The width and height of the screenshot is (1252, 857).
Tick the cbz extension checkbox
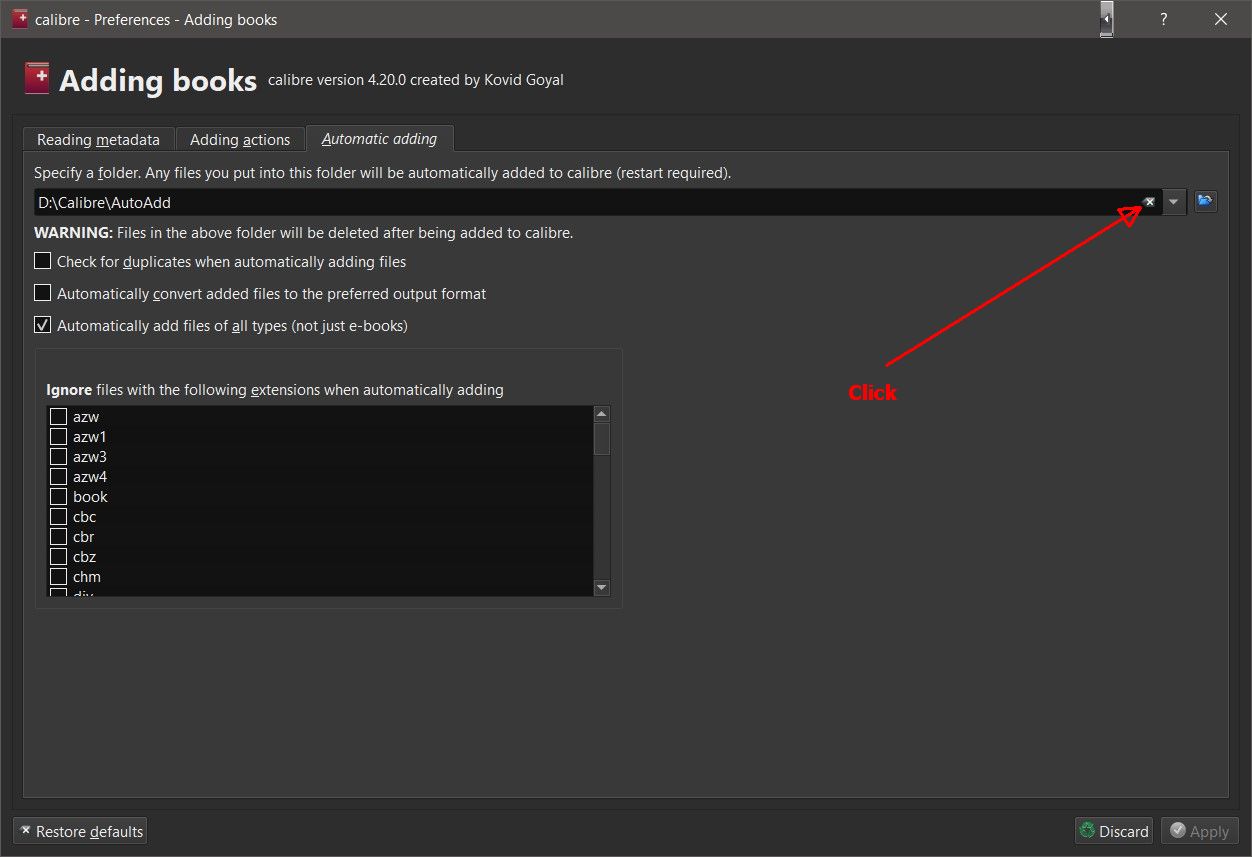coord(59,556)
